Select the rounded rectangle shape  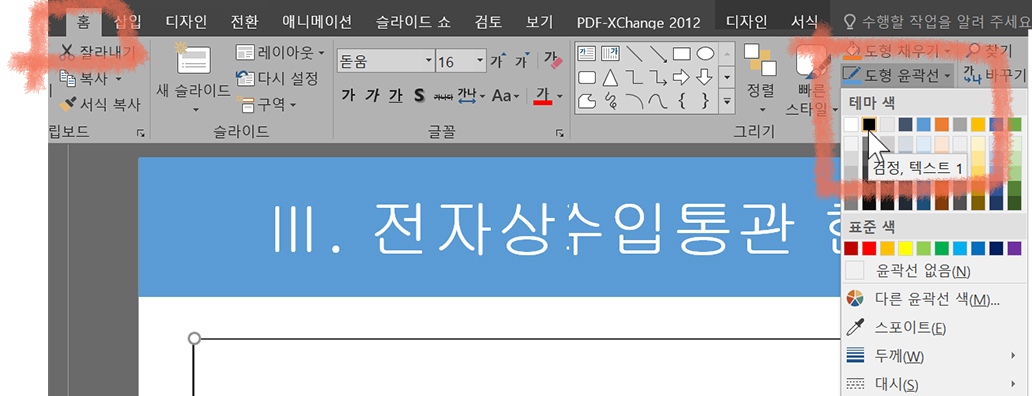(x=586, y=78)
